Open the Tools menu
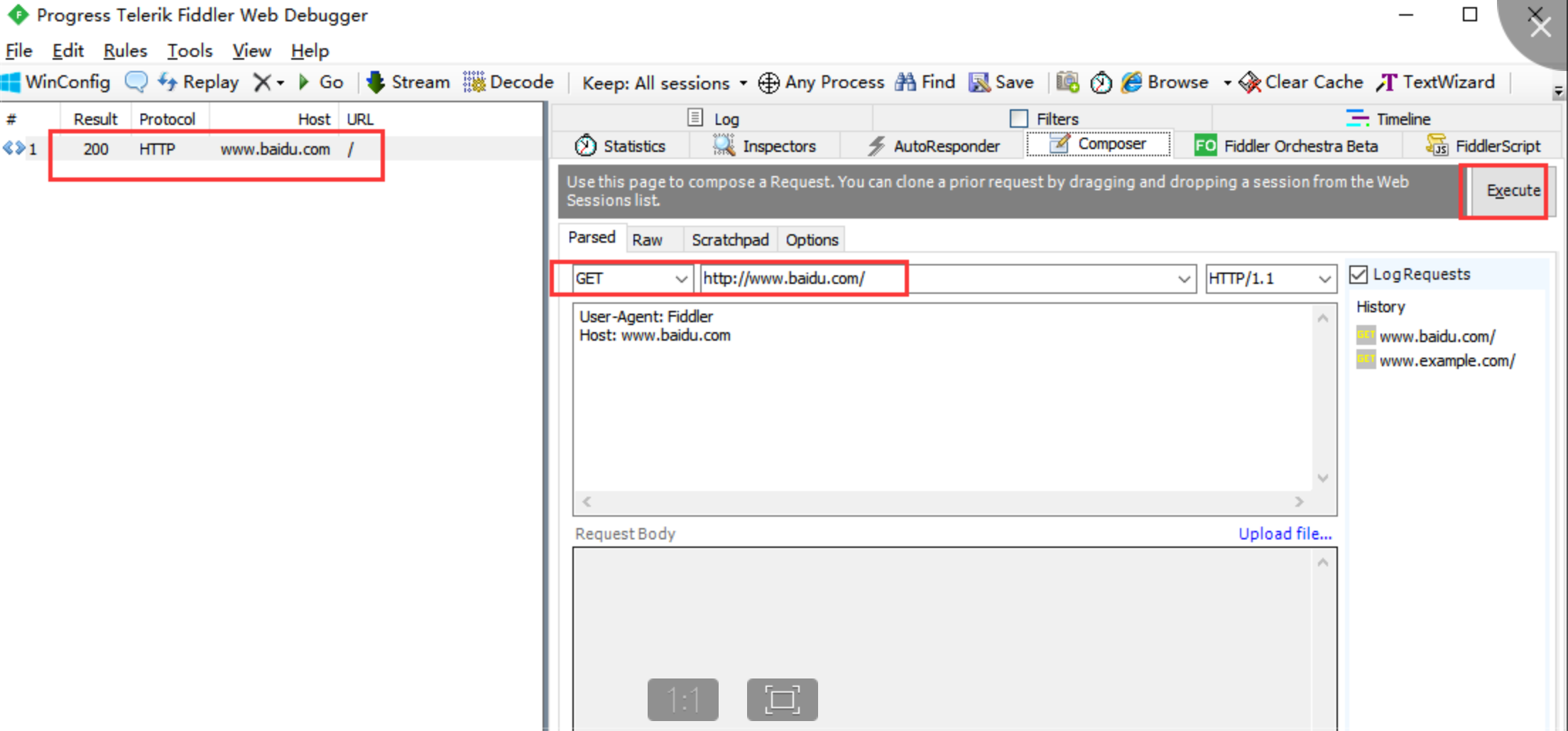Image resolution: width=1568 pixels, height=731 pixels. tap(190, 51)
